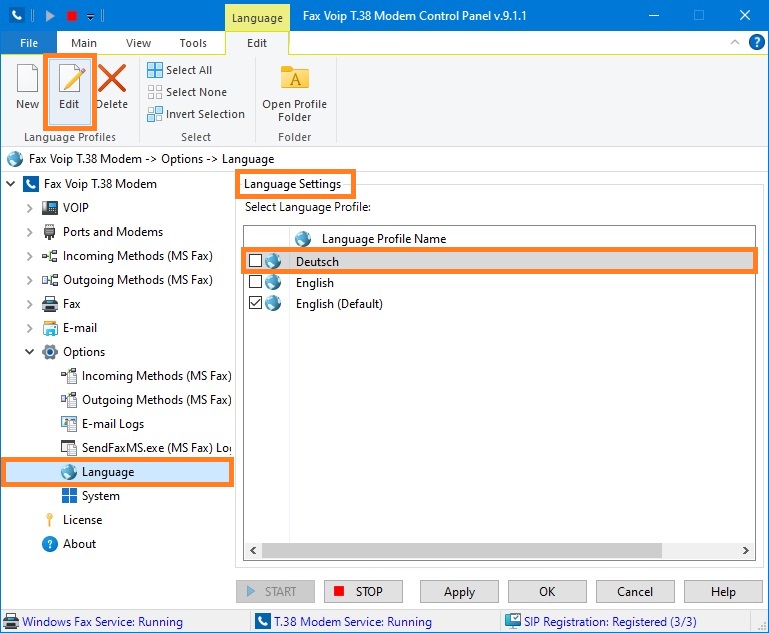The height and width of the screenshot is (633, 769).
Task: Select the E-mail tree item icon
Action: coord(50,328)
